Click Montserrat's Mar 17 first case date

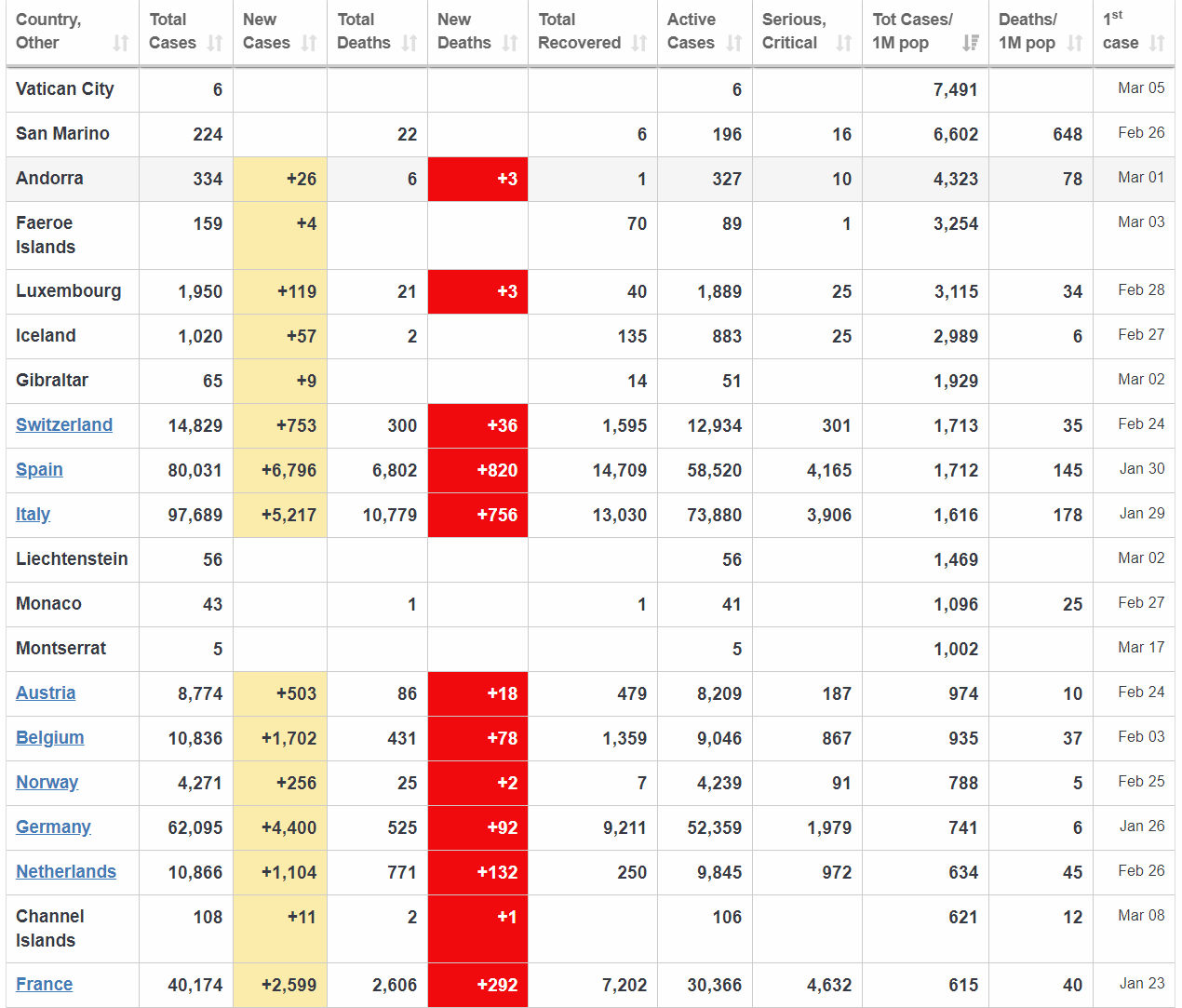[x=1141, y=648]
